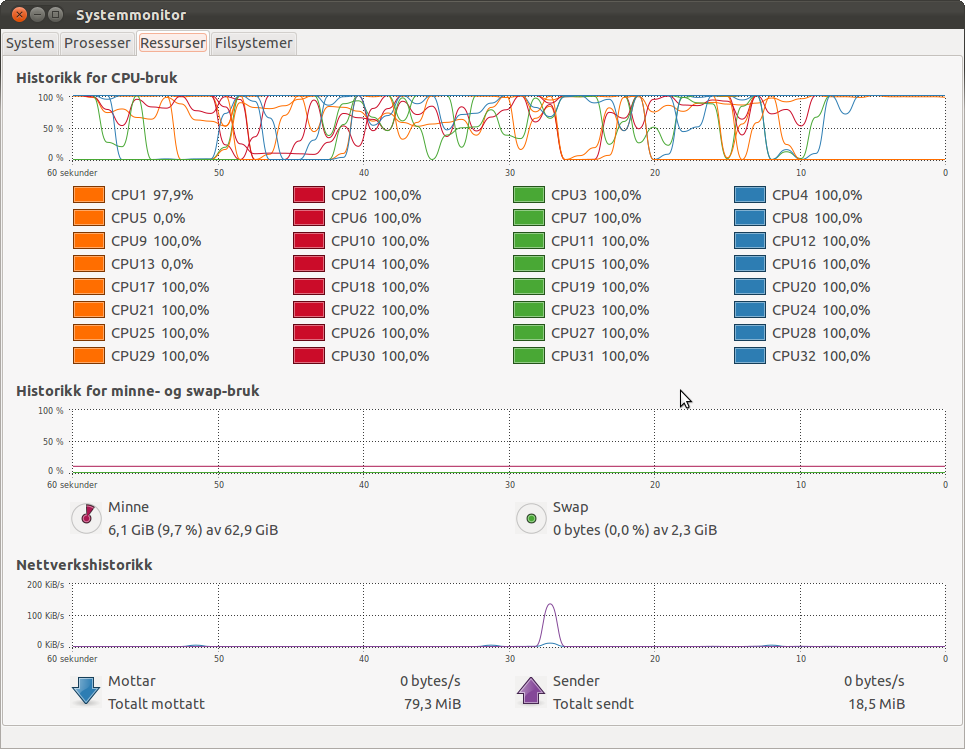Click the CPU4 blue color swatch

pos(750,195)
